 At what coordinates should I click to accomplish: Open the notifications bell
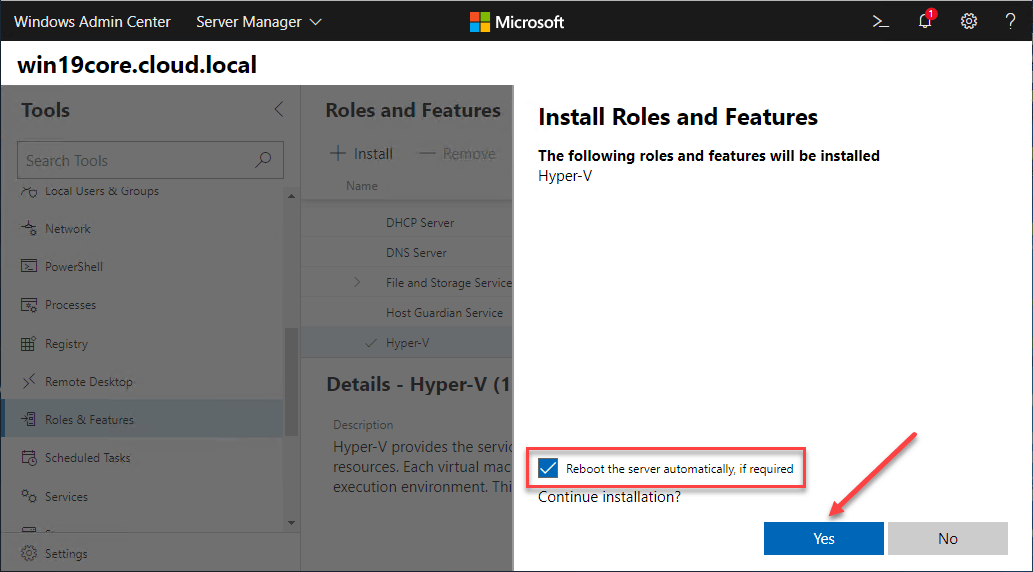click(926, 20)
